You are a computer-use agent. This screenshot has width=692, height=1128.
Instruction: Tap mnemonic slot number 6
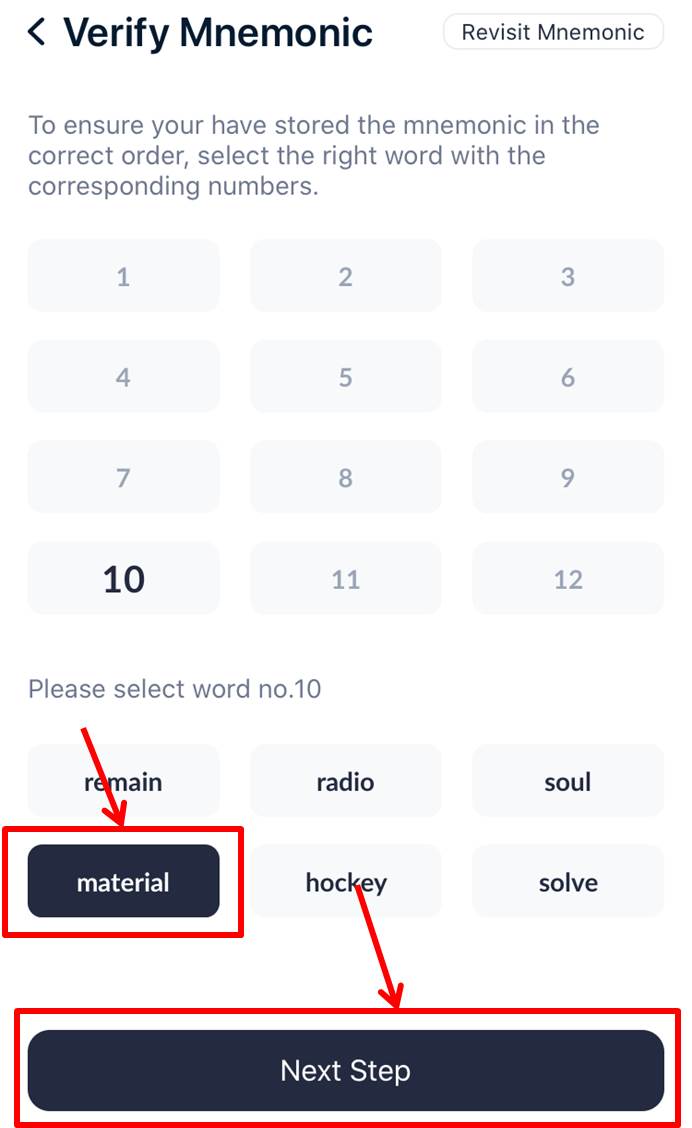pos(567,377)
